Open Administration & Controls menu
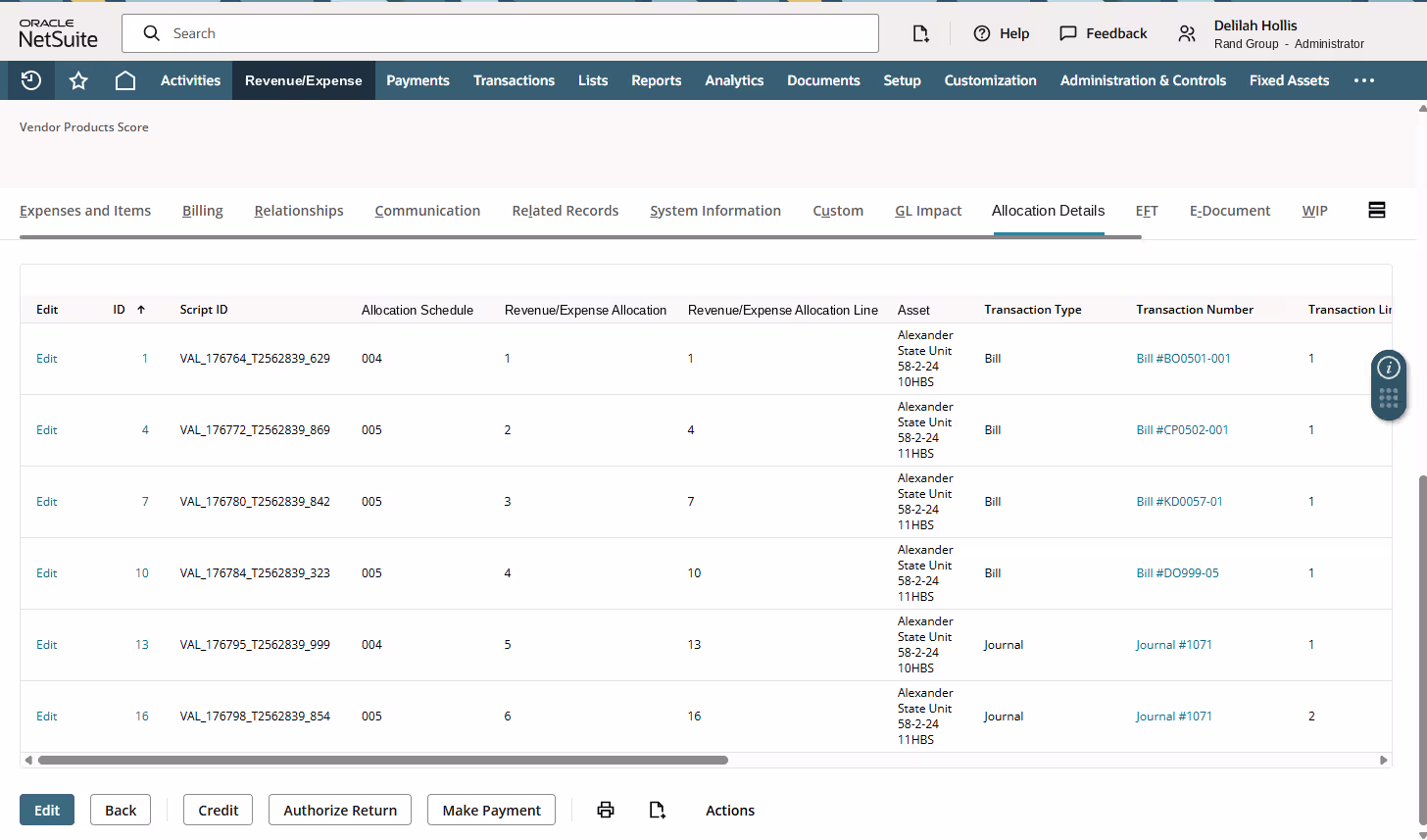Screen dimensions: 1427x840 [1143, 80]
